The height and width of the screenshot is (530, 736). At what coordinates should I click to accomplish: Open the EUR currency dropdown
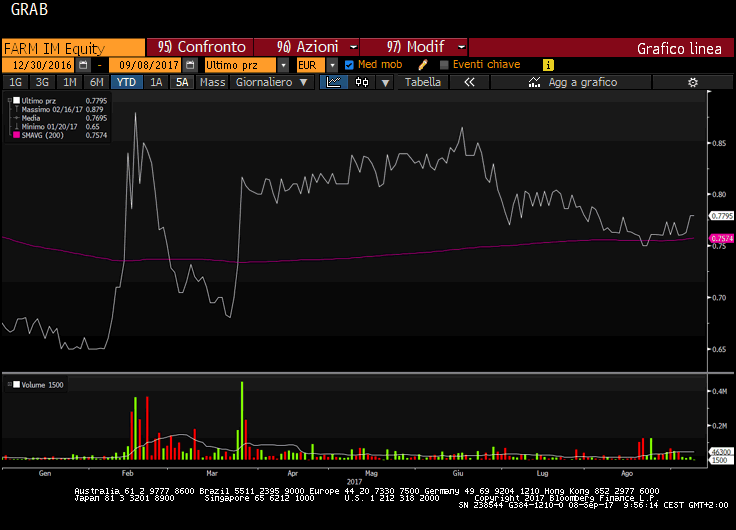(x=332, y=65)
